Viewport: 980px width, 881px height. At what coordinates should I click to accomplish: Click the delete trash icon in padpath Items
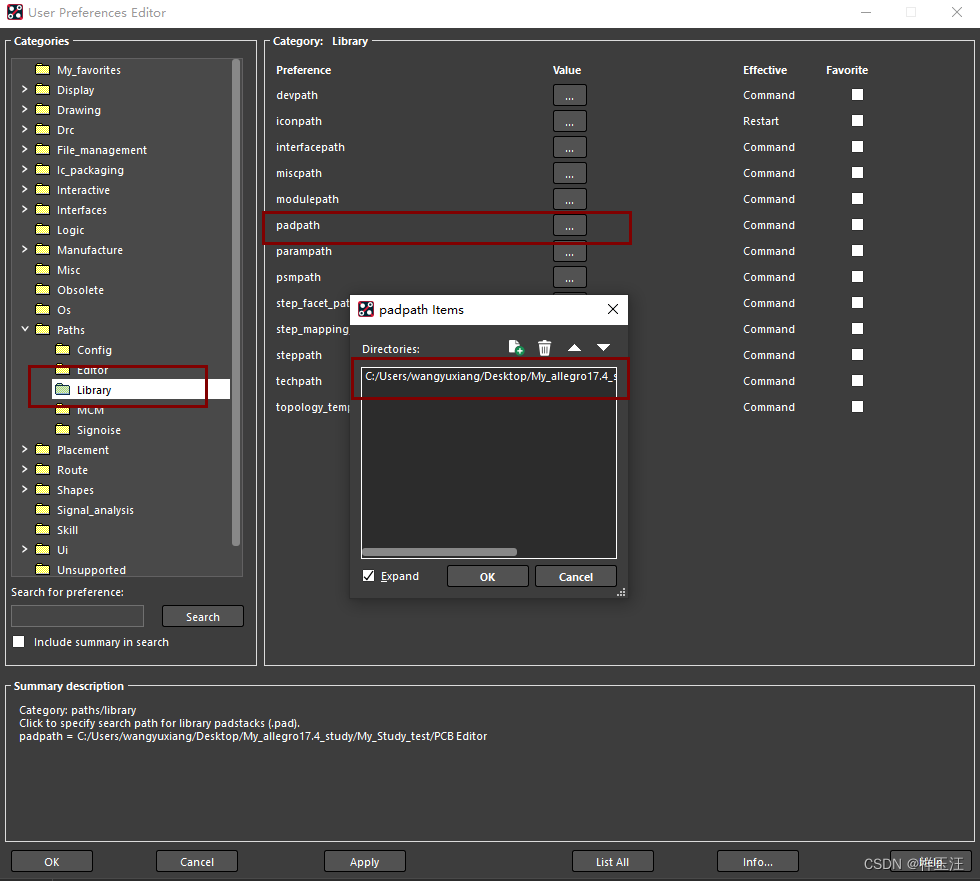click(545, 348)
